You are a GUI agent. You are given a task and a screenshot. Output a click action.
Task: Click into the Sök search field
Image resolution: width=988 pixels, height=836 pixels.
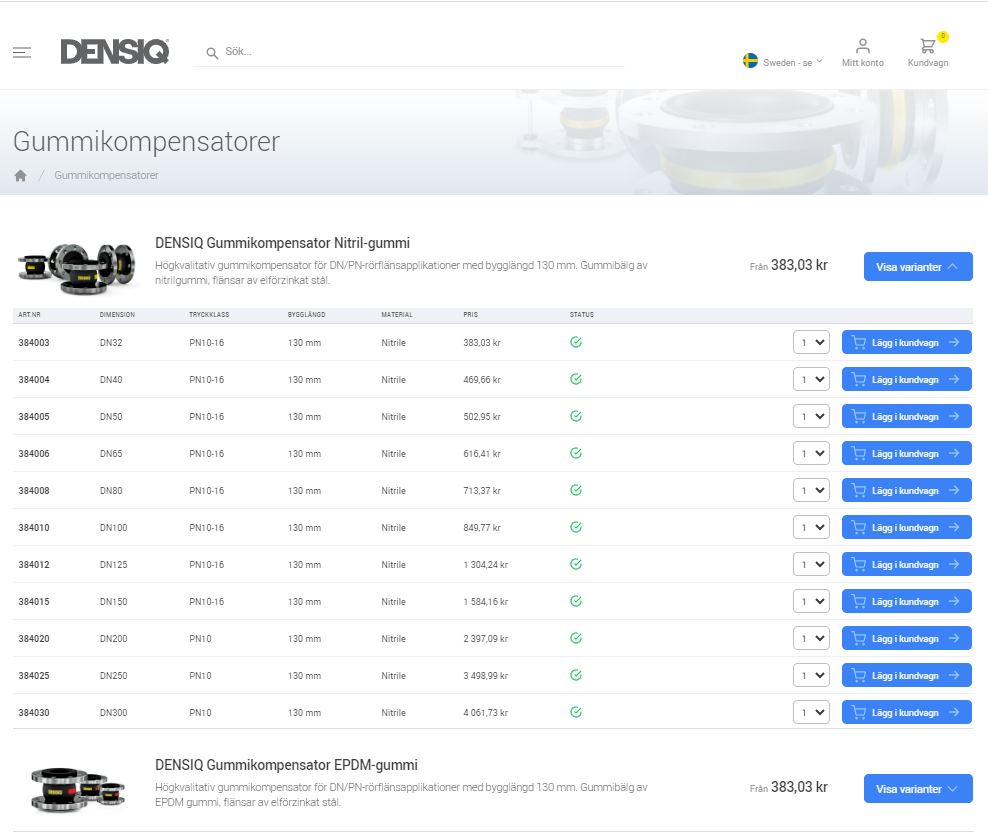tap(420, 52)
